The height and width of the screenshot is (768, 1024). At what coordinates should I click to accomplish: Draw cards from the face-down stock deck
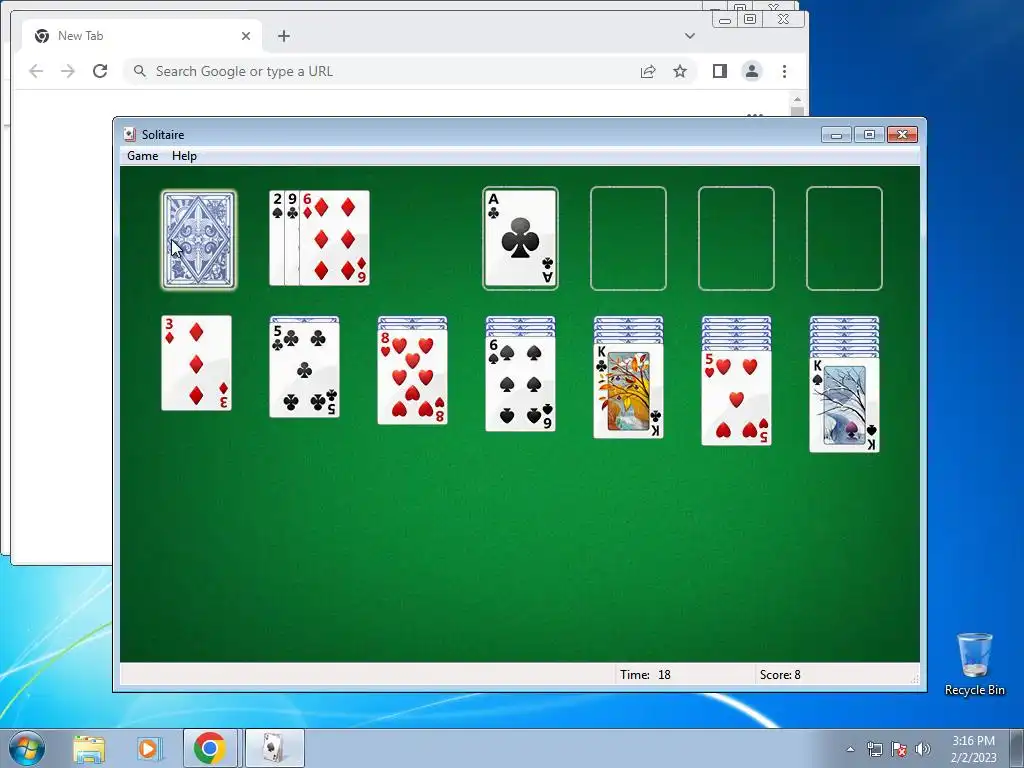point(199,239)
